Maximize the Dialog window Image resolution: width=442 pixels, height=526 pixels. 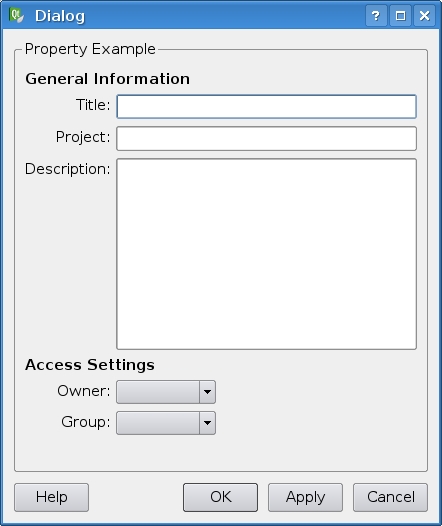(x=400, y=15)
